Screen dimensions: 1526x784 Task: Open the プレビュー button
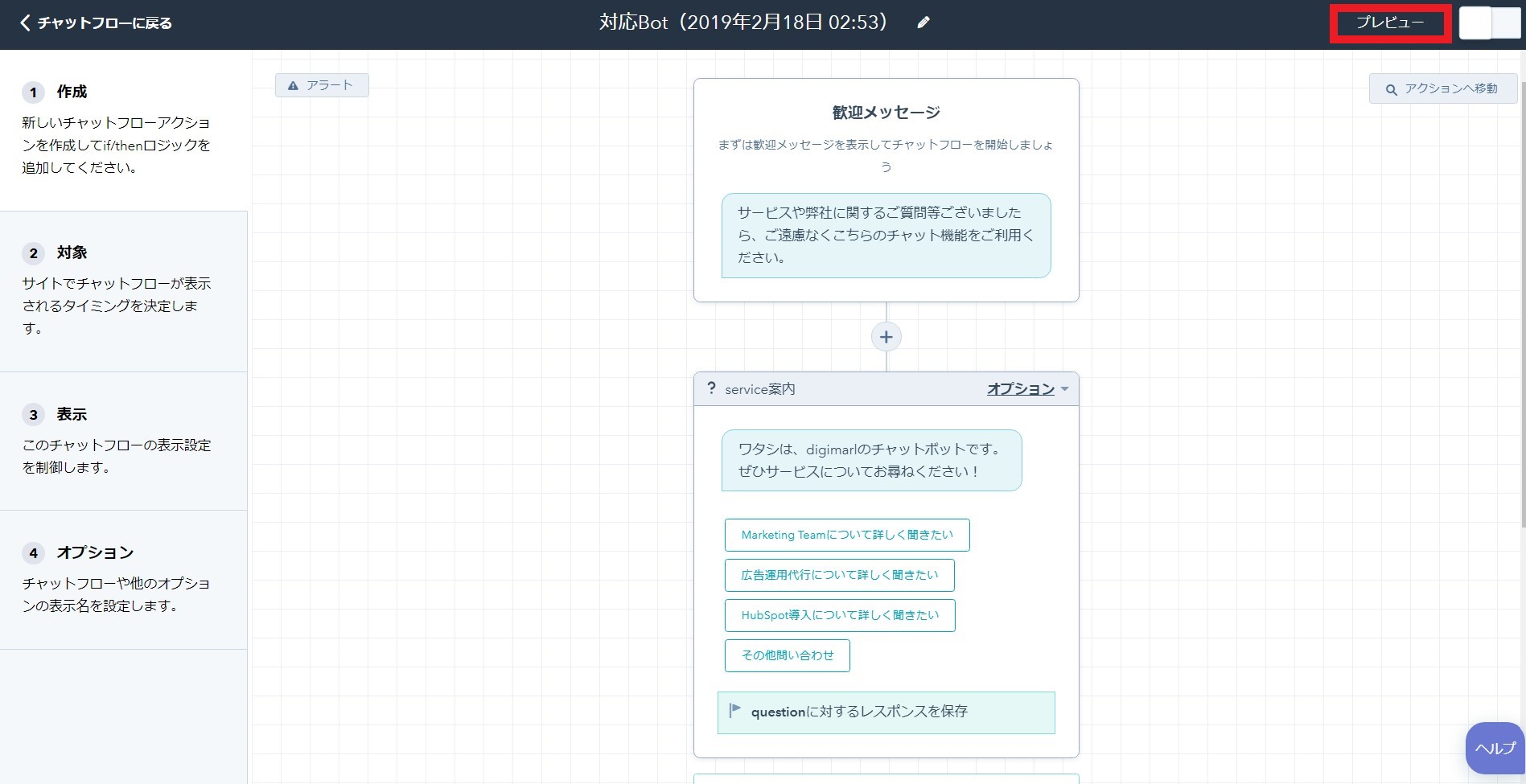(x=1390, y=23)
